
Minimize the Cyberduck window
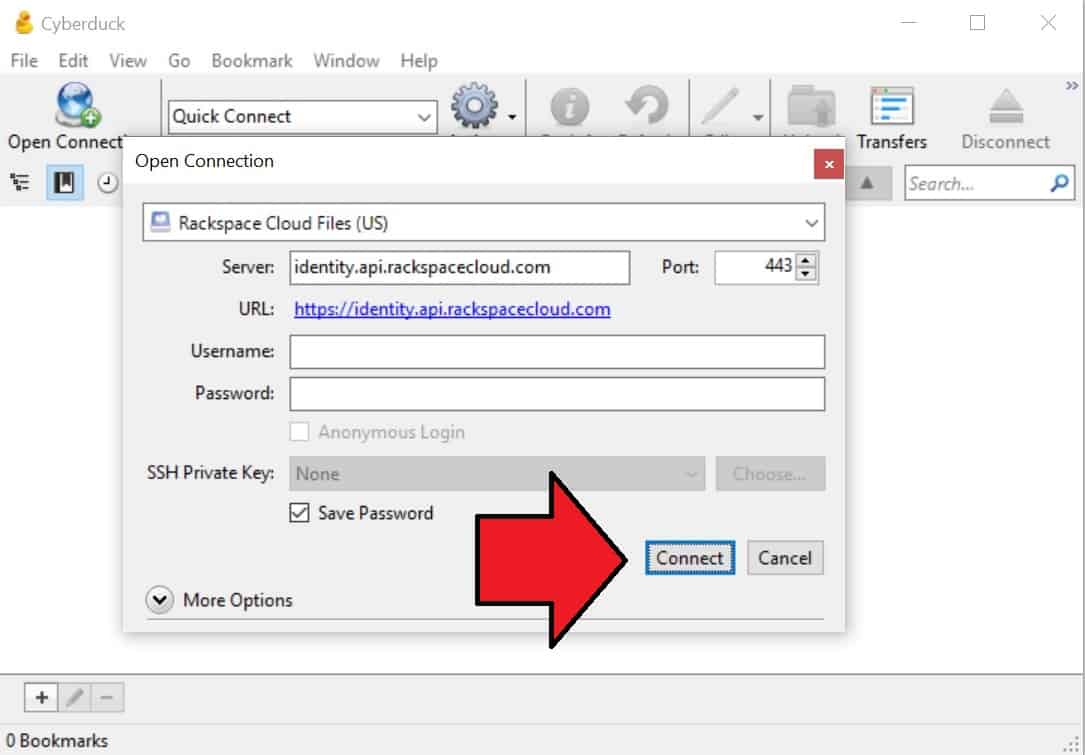click(909, 23)
